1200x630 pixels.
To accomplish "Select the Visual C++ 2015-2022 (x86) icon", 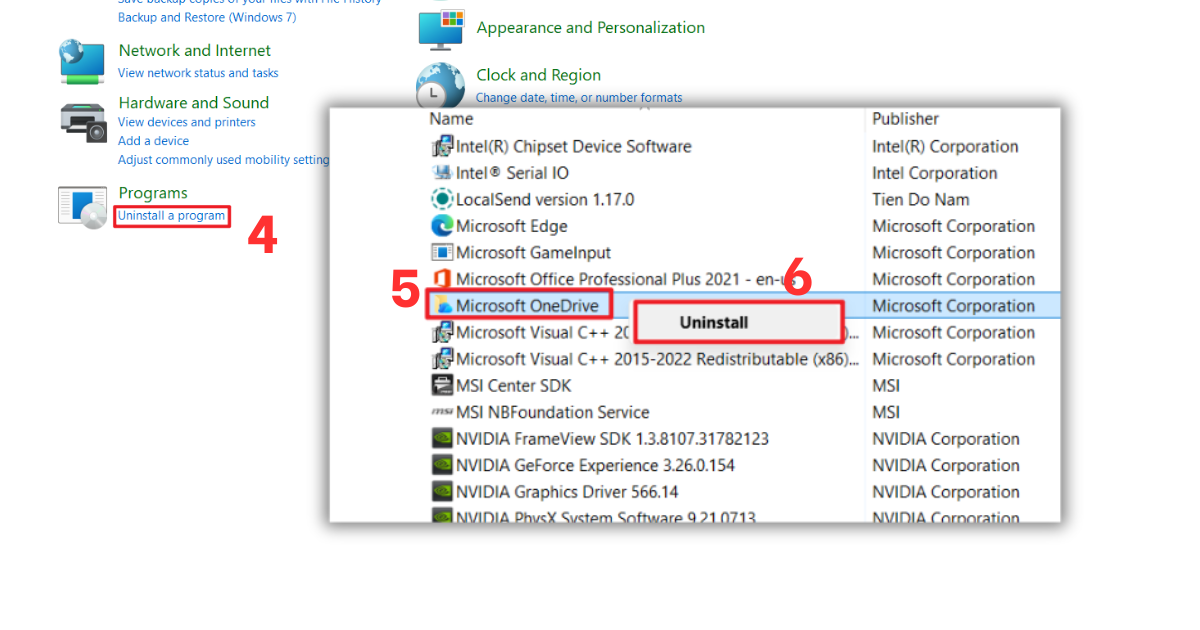I will click(442, 359).
